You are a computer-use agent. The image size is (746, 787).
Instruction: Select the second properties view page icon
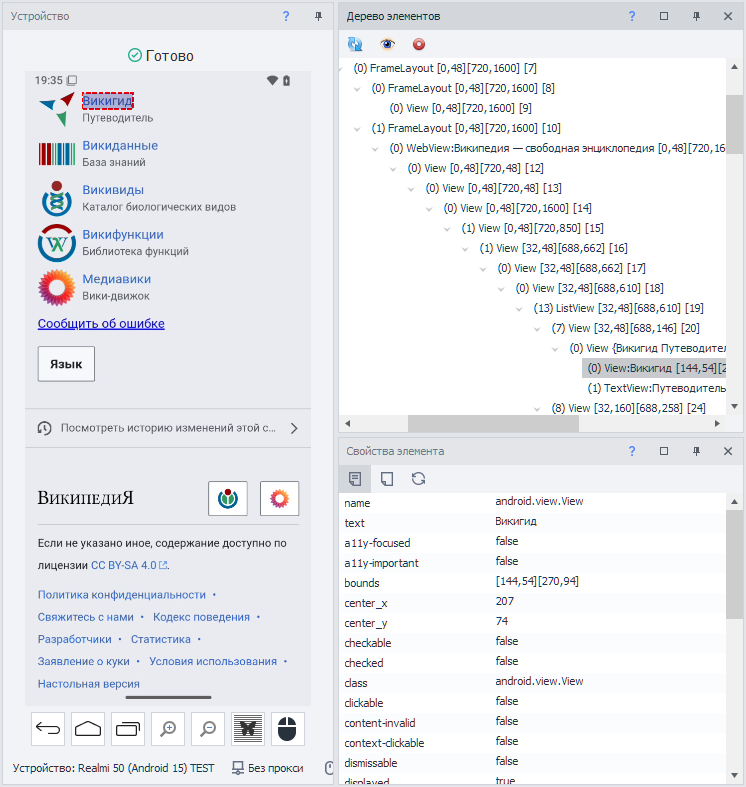coord(387,479)
